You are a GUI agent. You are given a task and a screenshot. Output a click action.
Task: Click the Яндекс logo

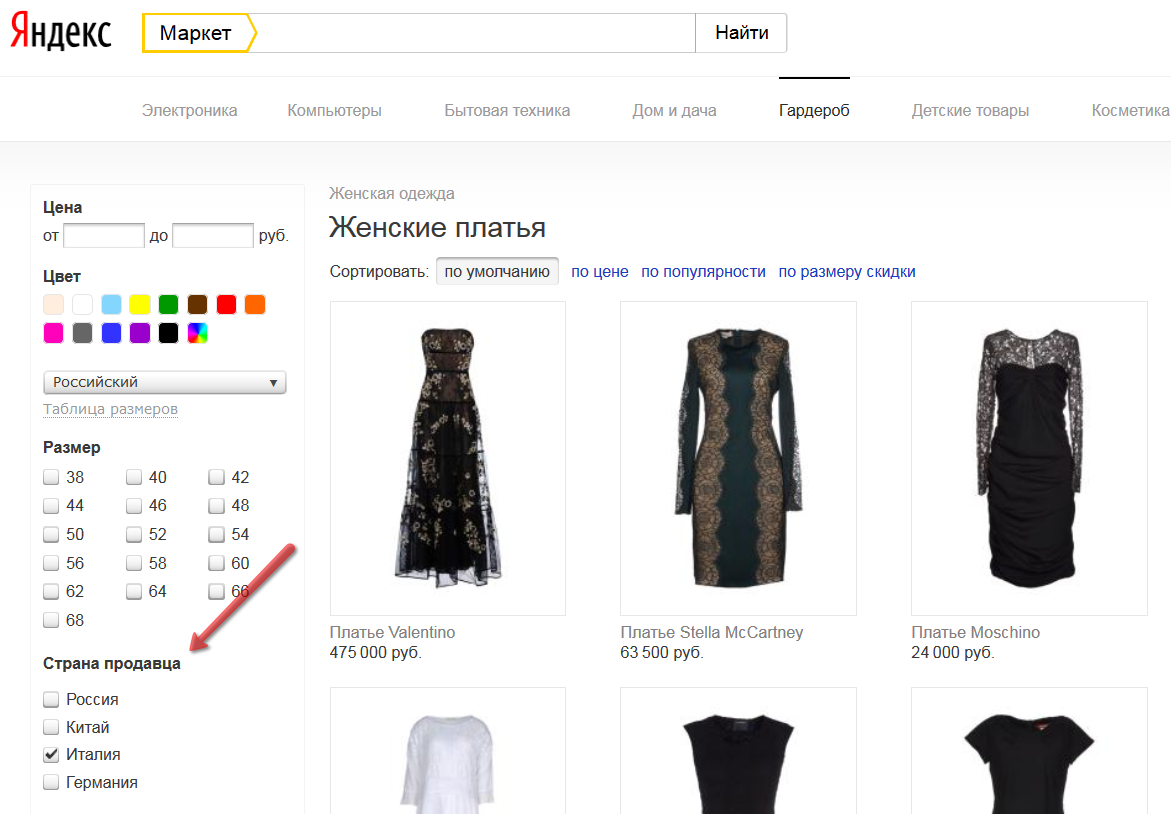pos(61,32)
